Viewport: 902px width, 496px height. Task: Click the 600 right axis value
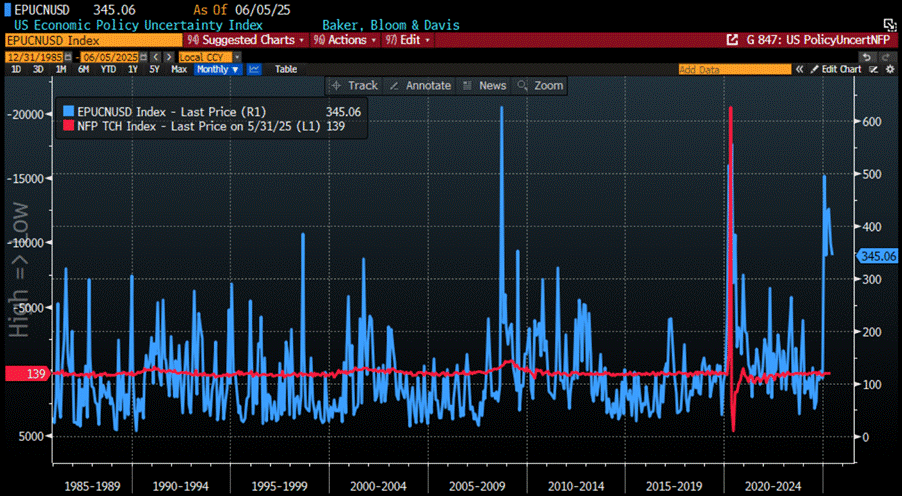click(x=873, y=121)
